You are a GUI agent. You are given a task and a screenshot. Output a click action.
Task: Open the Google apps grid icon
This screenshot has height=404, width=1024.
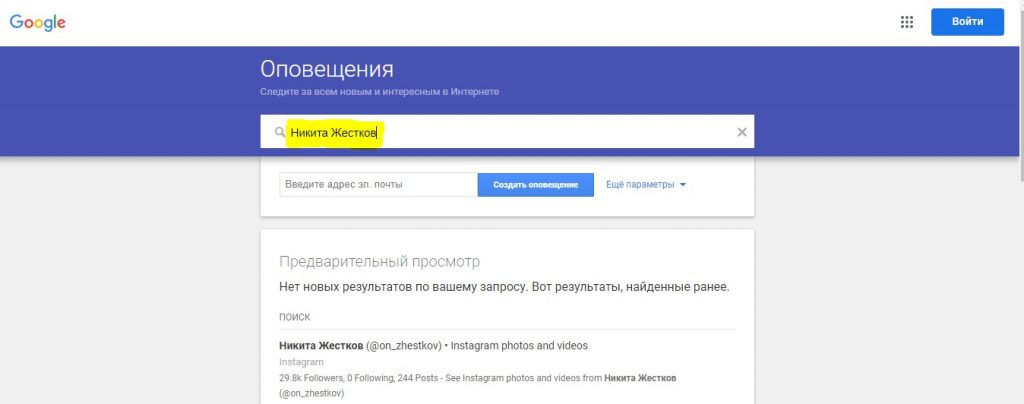[x=906, y=22]
